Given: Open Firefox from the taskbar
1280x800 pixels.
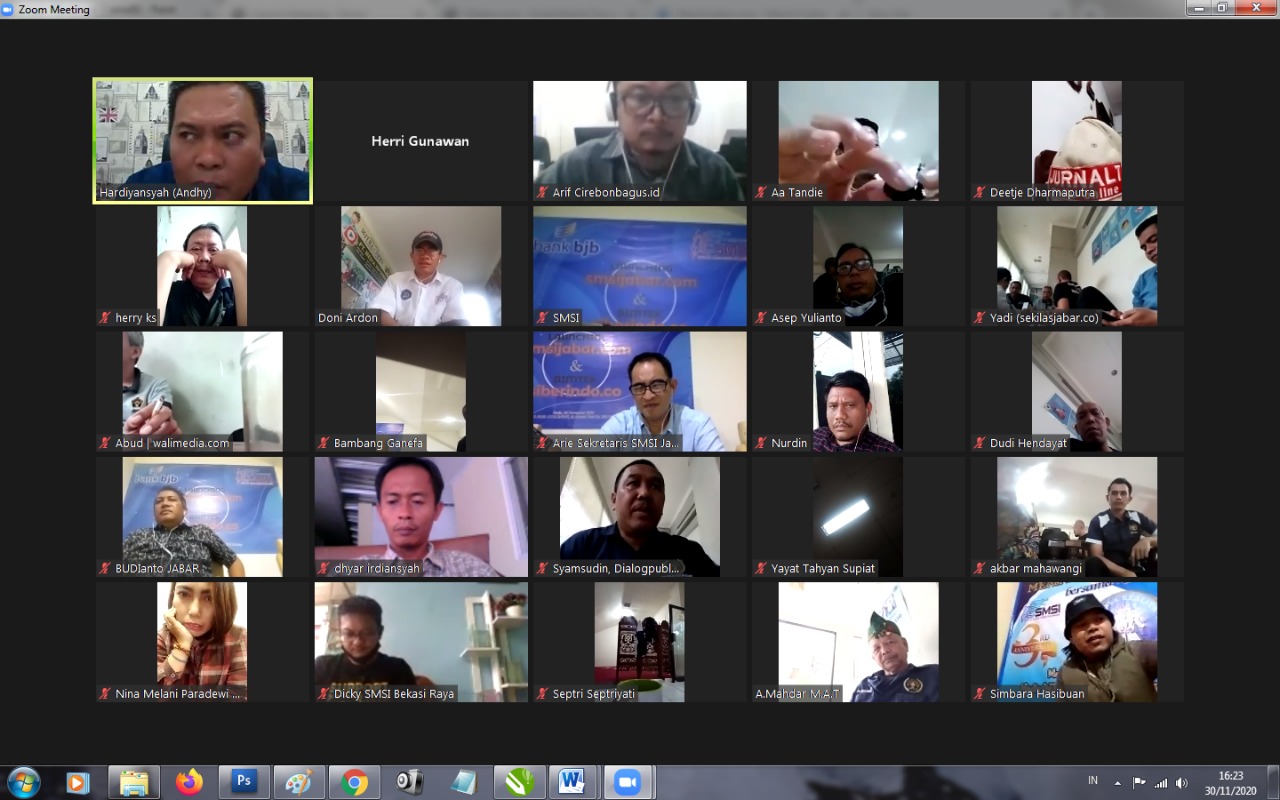Looking at the screenshot, I should [189, 781].
